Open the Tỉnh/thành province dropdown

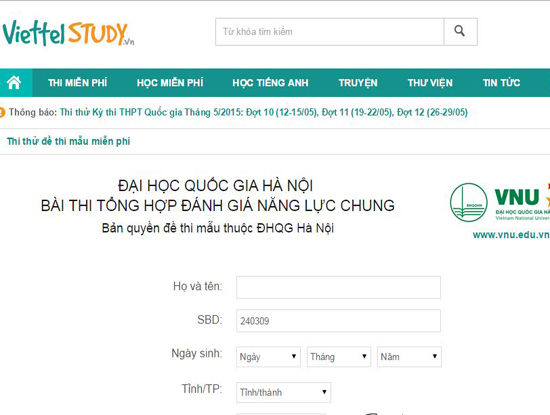tap(283, 393)
